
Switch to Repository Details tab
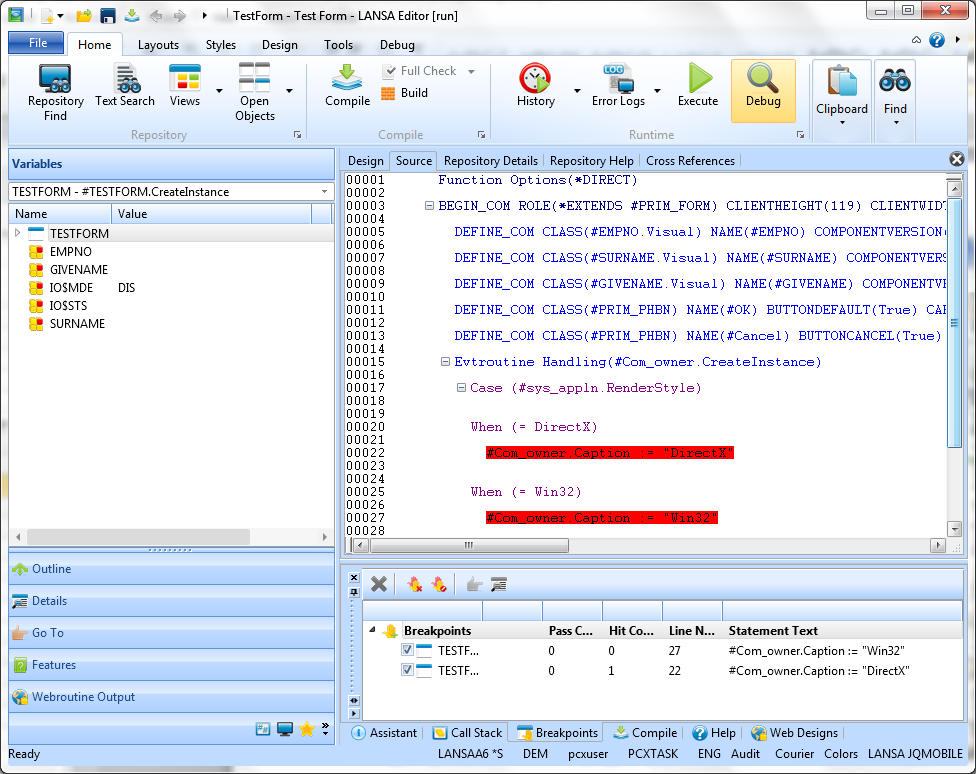click(x=490, y=161)
